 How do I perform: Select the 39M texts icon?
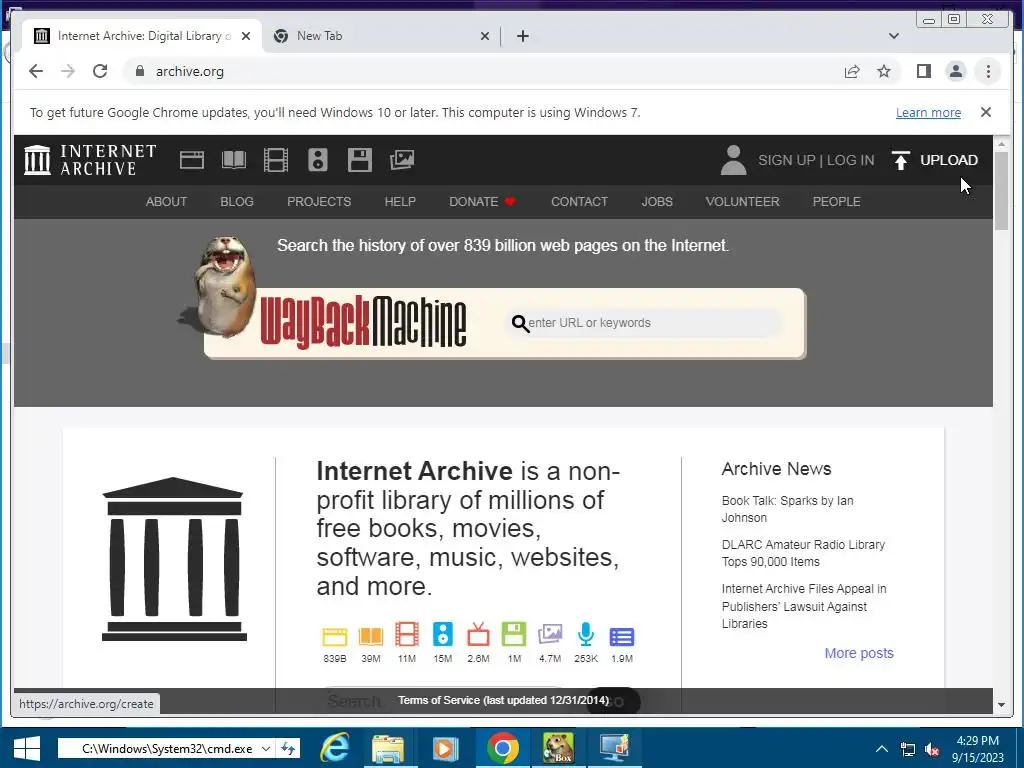(x=370, y=636)
